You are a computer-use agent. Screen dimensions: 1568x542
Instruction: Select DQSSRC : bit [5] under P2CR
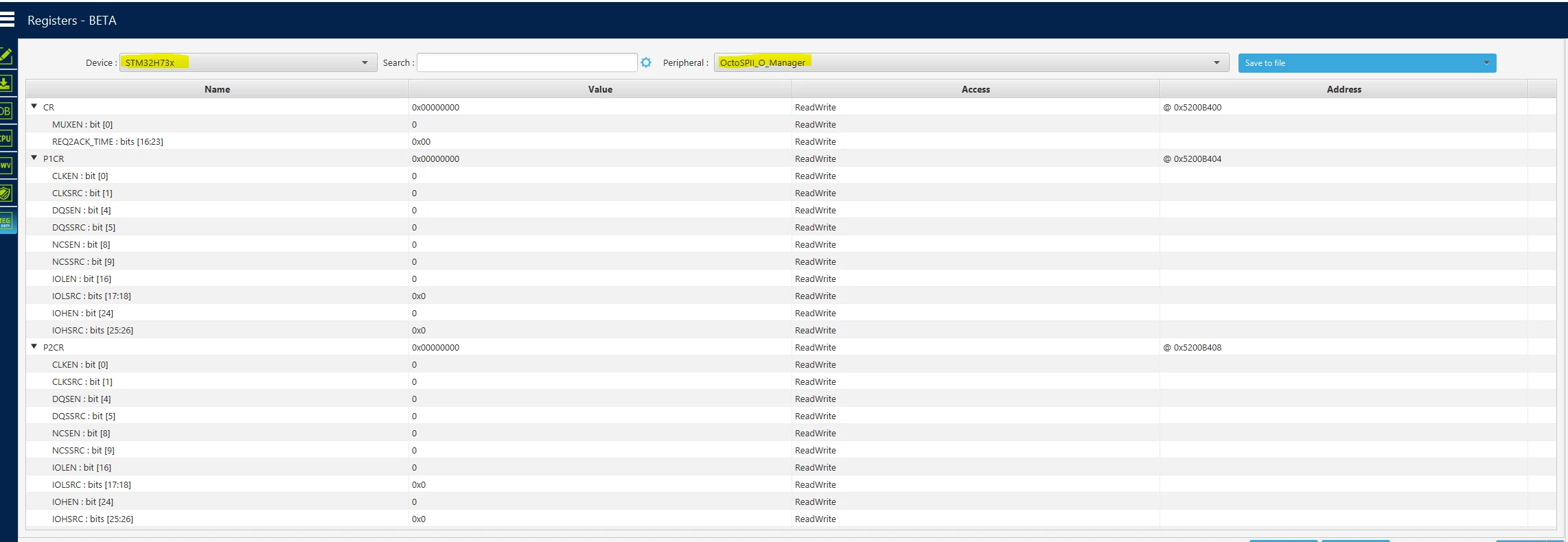coord(791,416)
